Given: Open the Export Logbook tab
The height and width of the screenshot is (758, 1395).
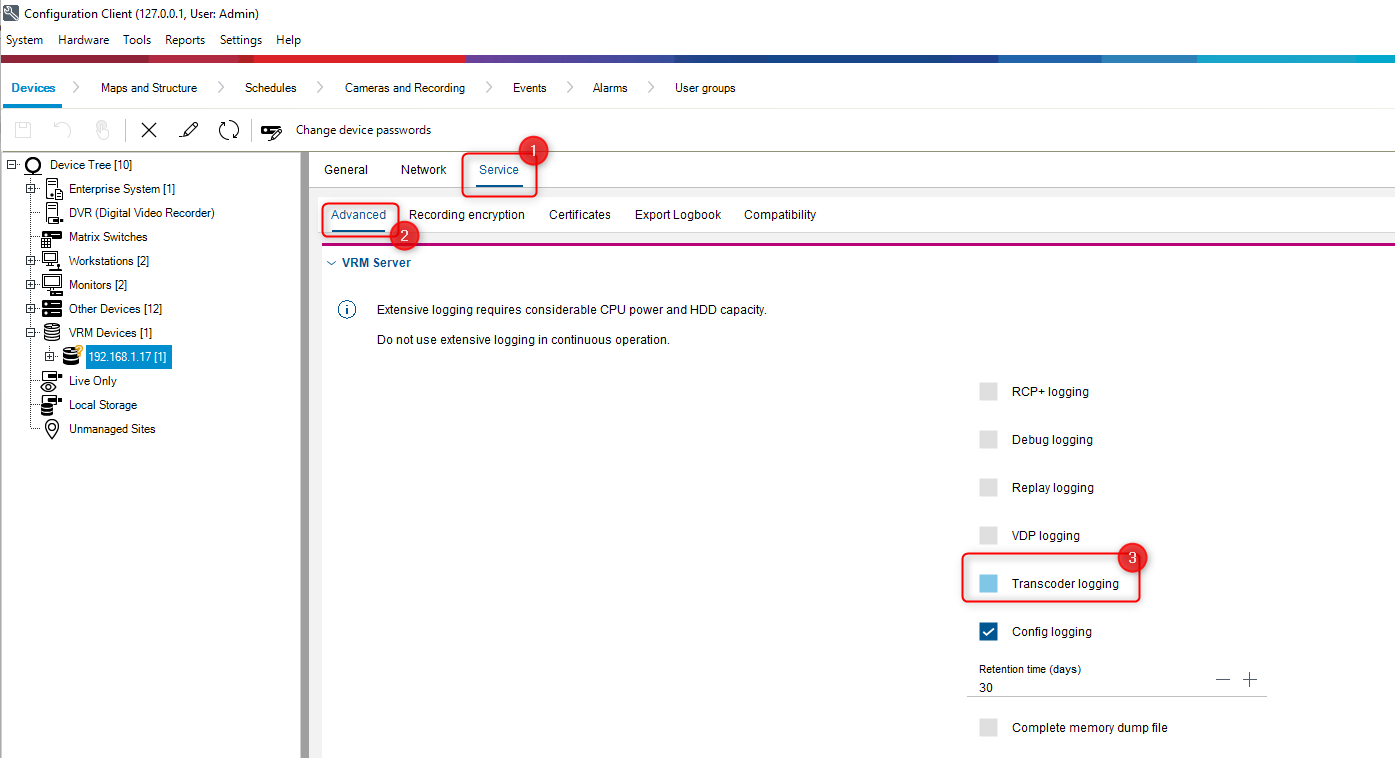Looking at the screenshot, I should click(677, 215).
